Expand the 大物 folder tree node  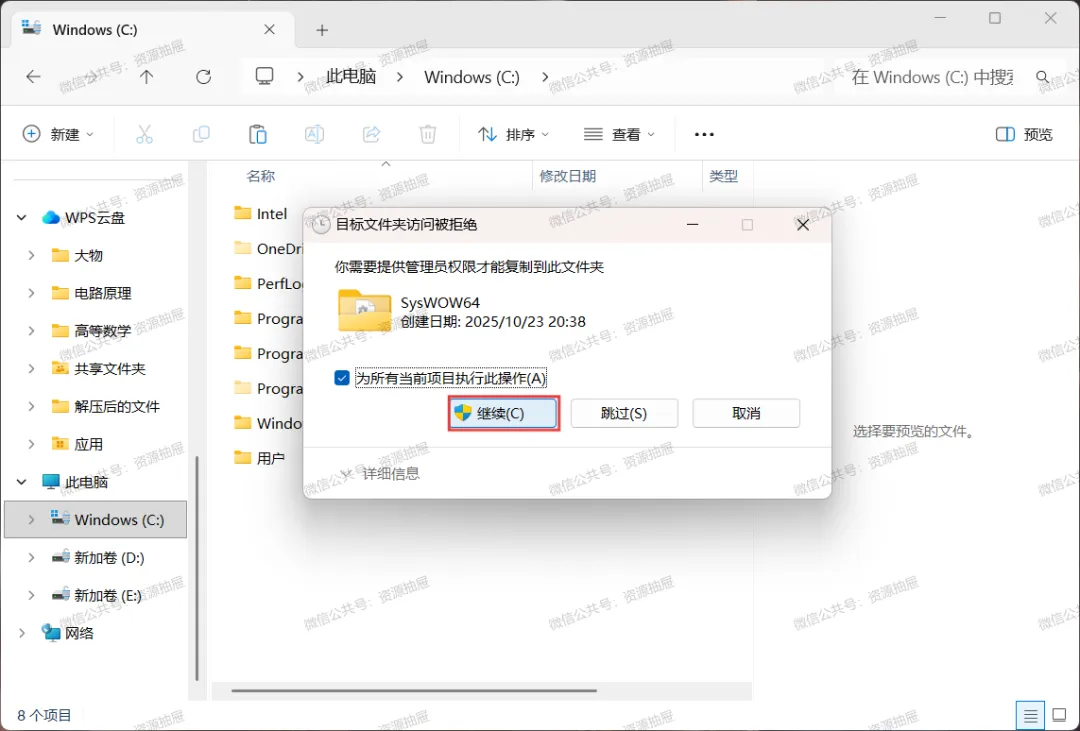[31, 256]
